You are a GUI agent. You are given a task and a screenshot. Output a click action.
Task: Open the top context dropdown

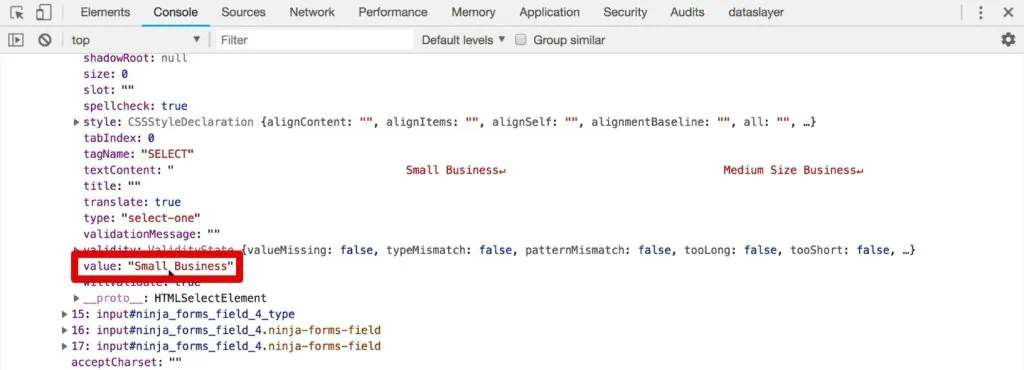136,40
